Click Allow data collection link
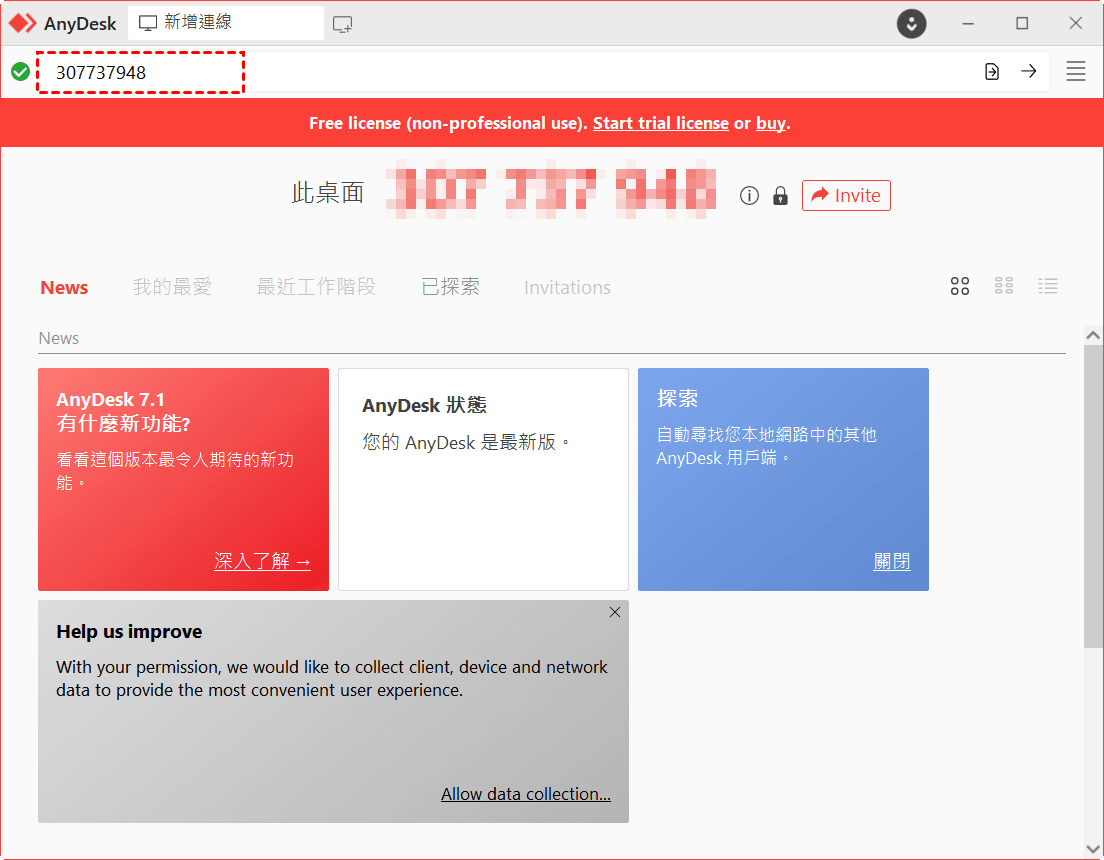The image size is (1104, 860). (526, 794)
